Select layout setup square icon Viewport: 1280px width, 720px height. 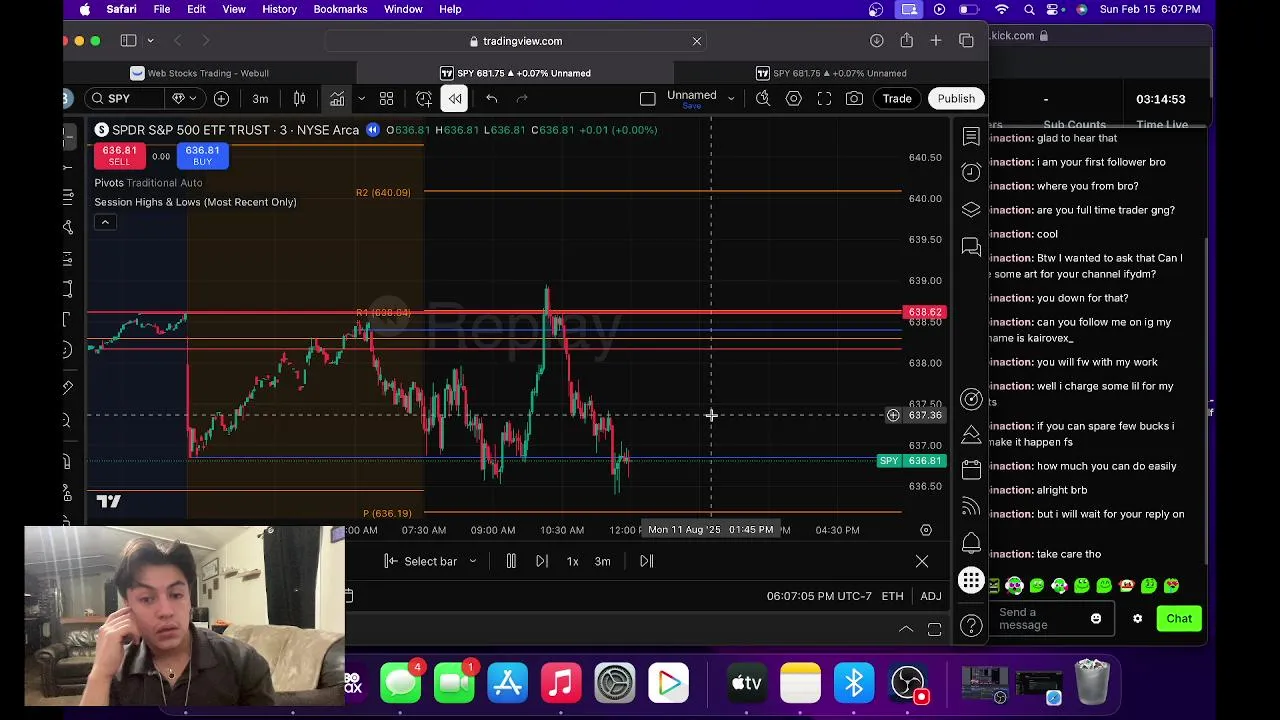tap(647, 98)
